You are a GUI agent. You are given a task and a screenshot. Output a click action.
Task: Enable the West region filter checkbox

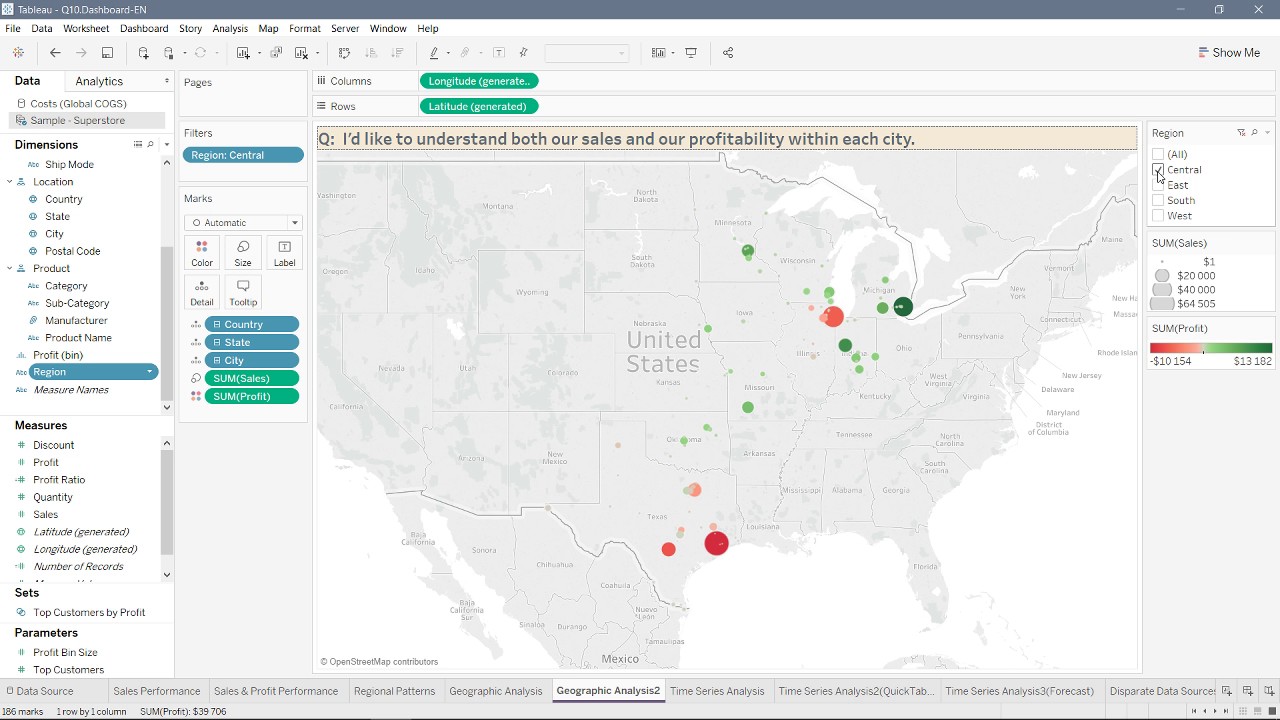[x=1158, y=216]
